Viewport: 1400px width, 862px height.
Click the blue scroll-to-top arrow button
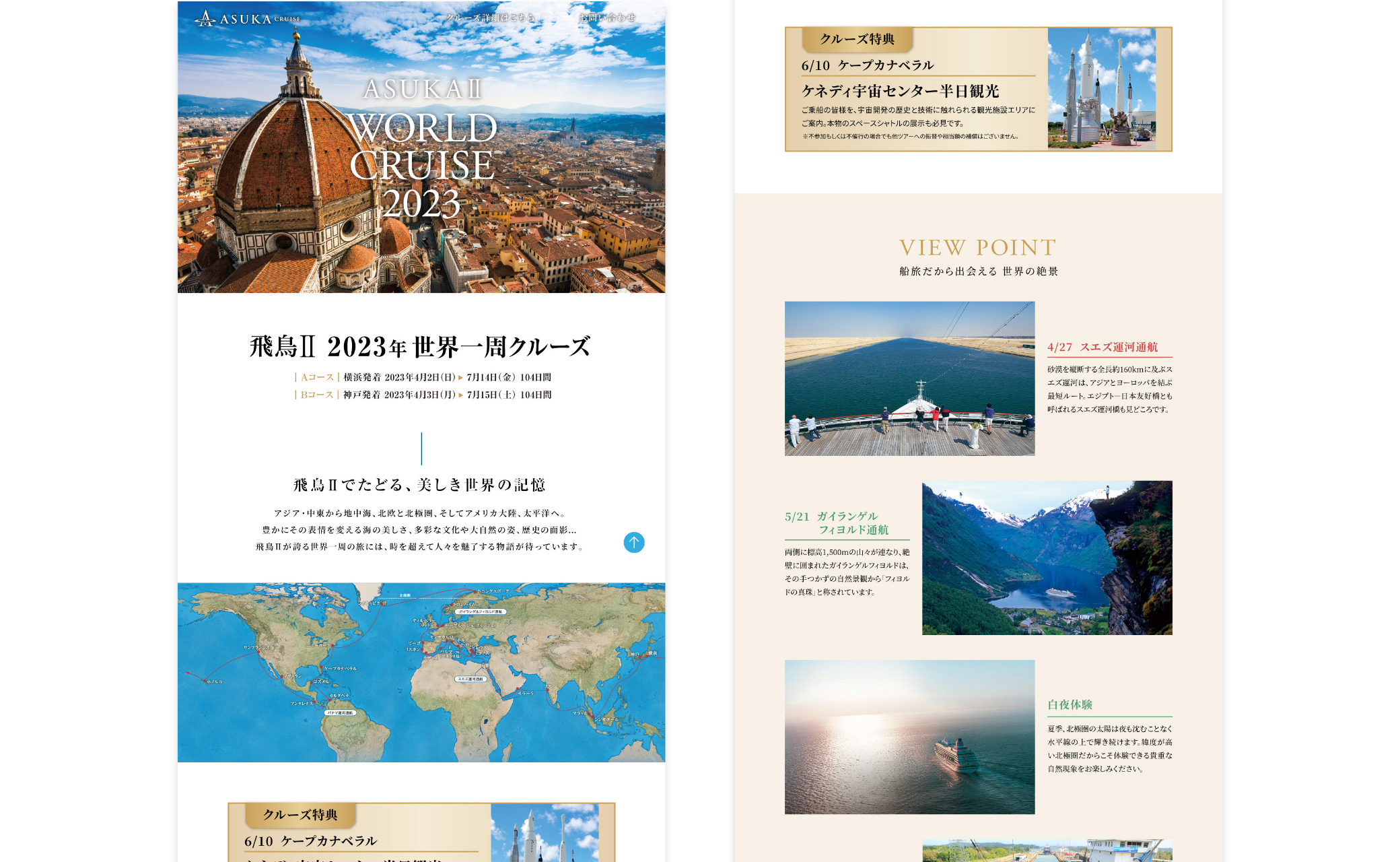click(634, 542)
